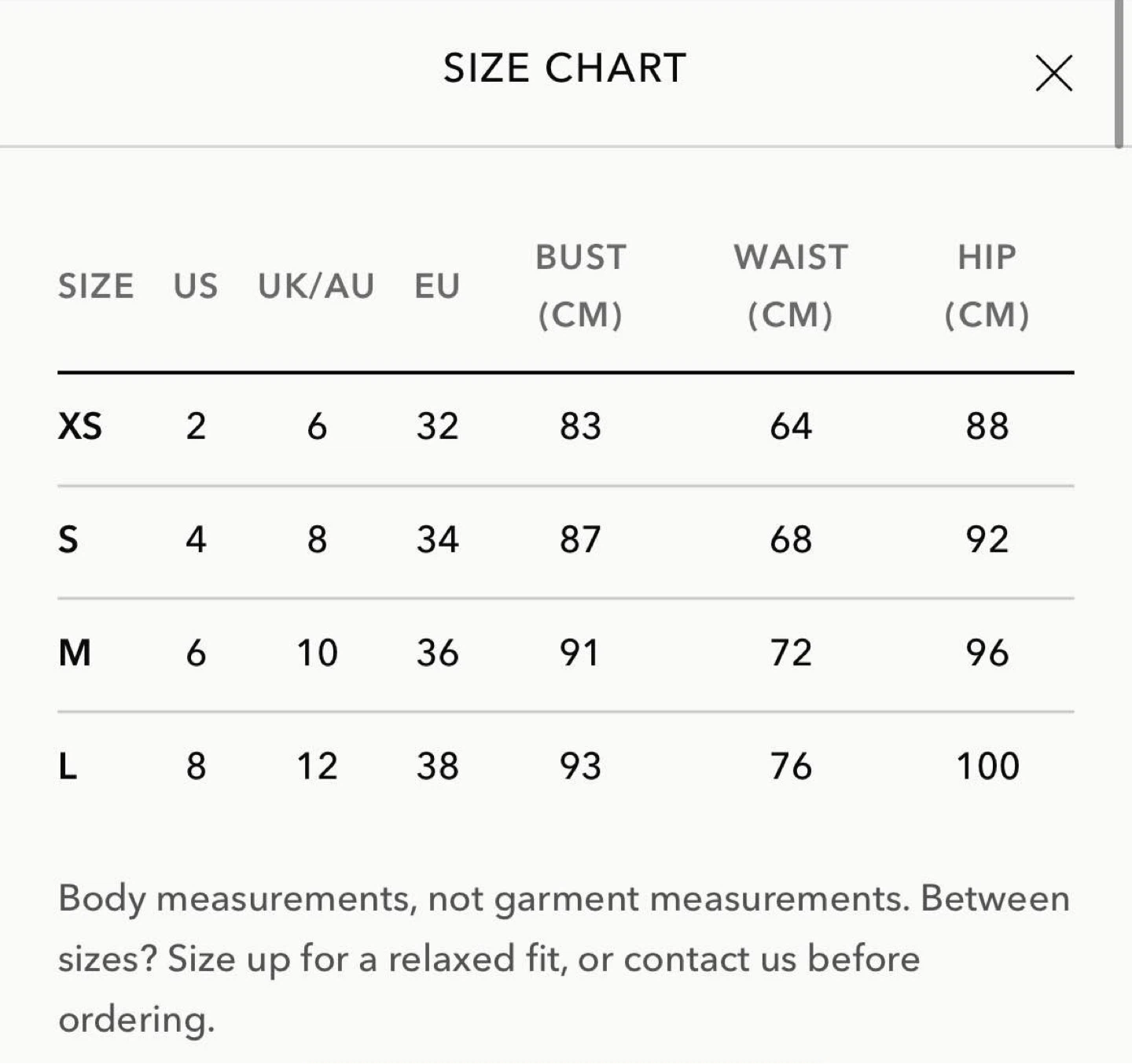Click the US column header
The height and width of the screenshot is (1064, 1132).
click(196, 286)
